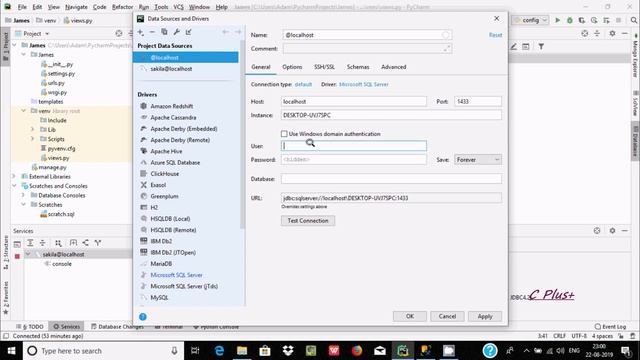The image size is (640, 360).
Task: Add a new data source with plus icon
Action: point(141,32)
